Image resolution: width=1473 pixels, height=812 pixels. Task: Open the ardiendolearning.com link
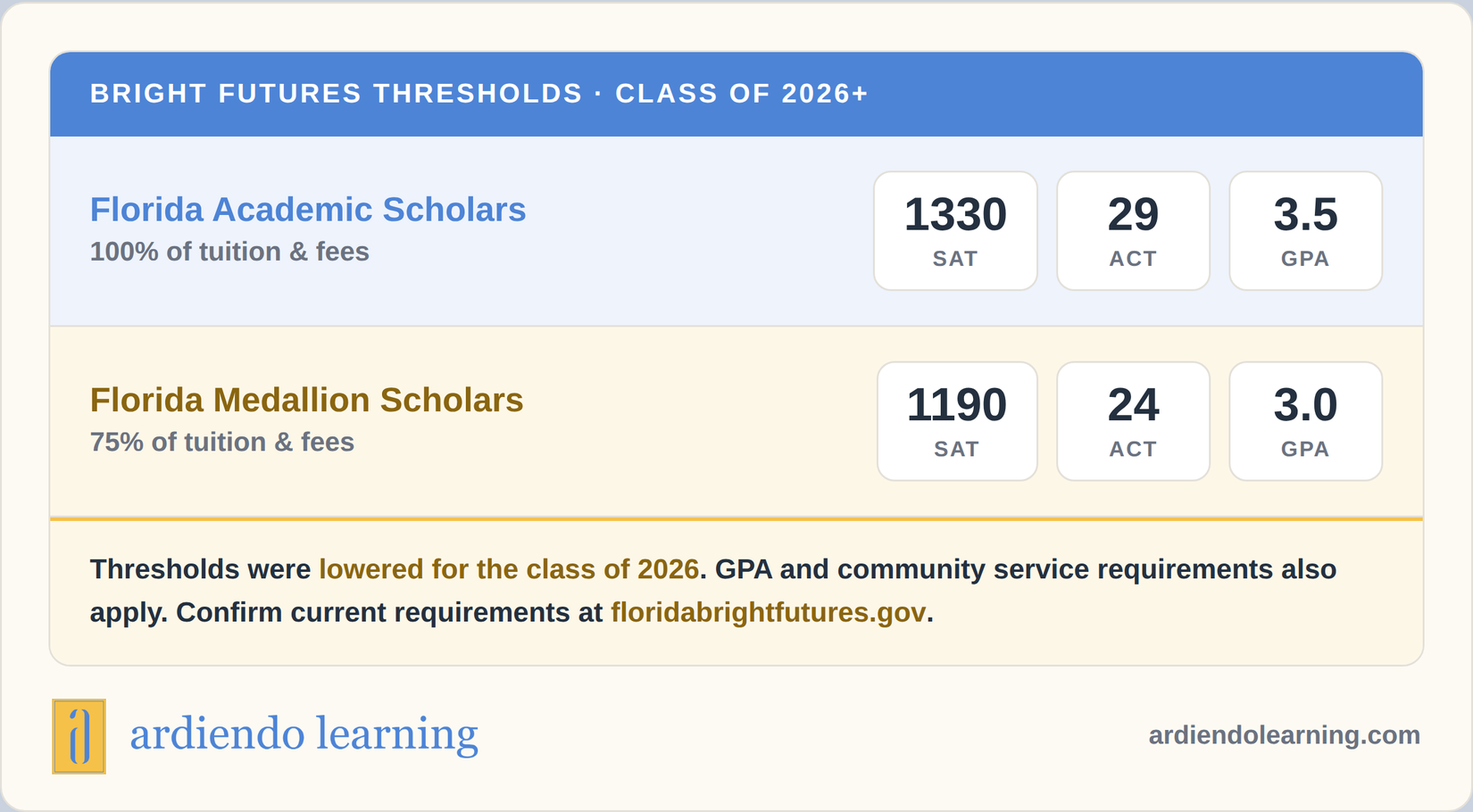pos(1284,734)
